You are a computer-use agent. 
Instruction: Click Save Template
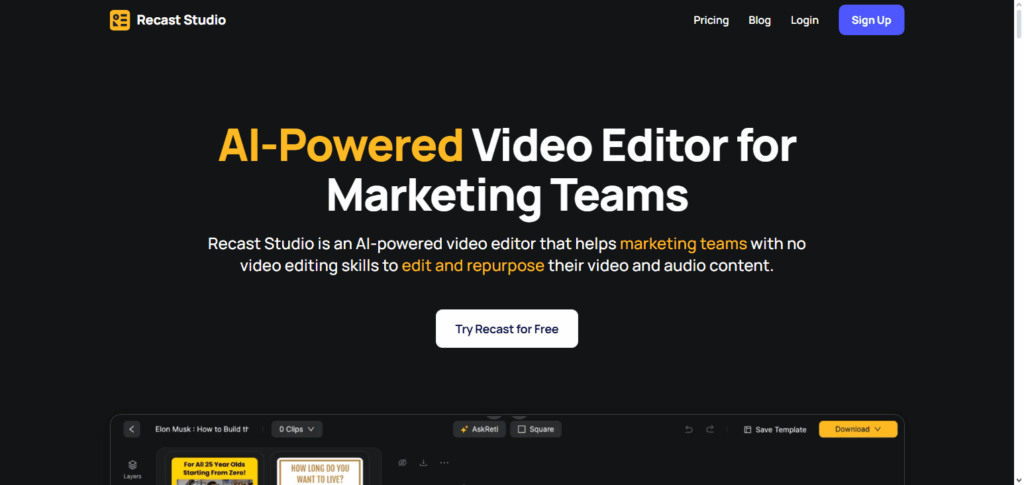point(775,430)
